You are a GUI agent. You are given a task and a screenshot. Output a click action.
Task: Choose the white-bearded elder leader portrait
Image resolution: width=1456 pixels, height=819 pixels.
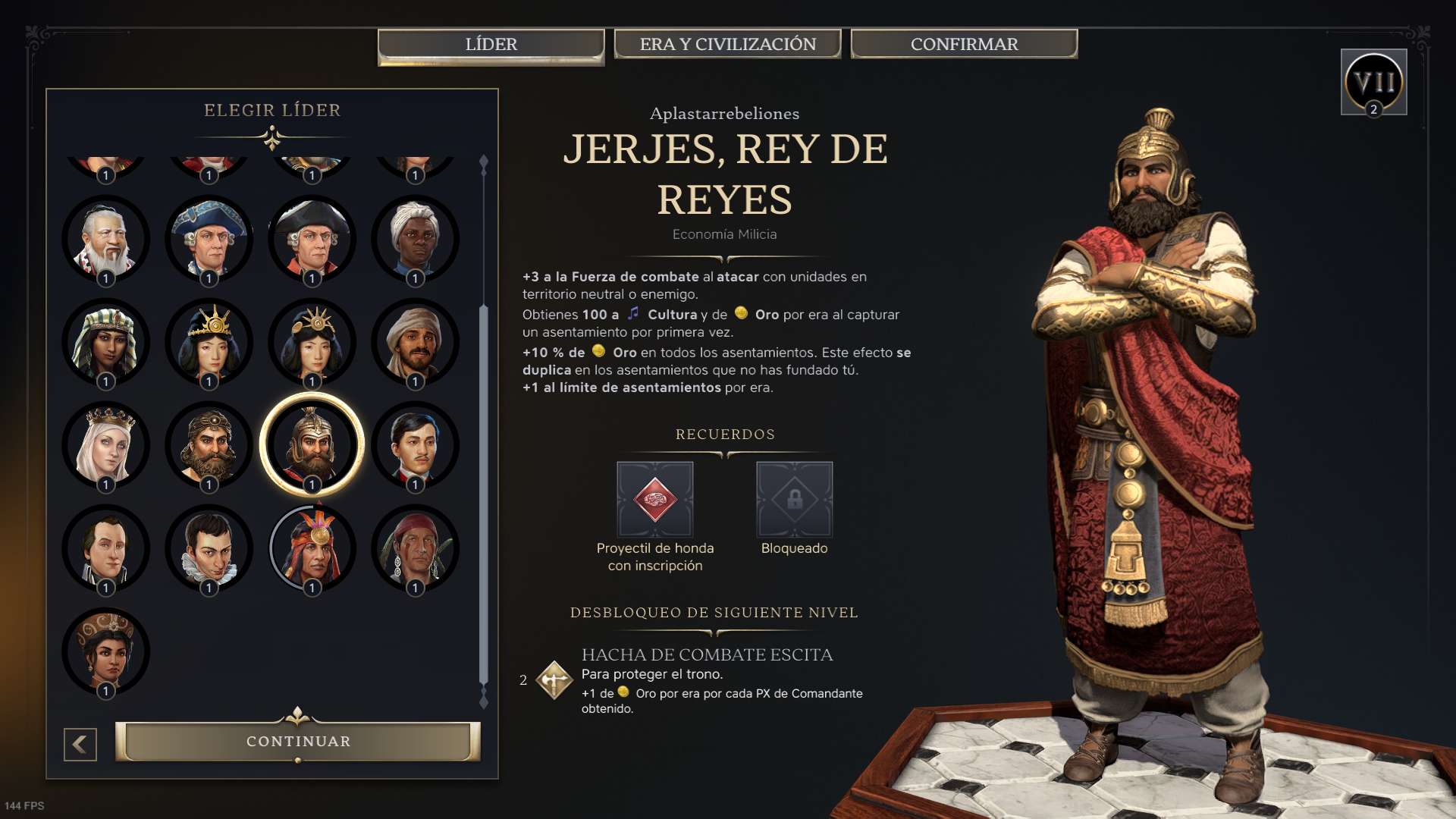tap(105, 240)
